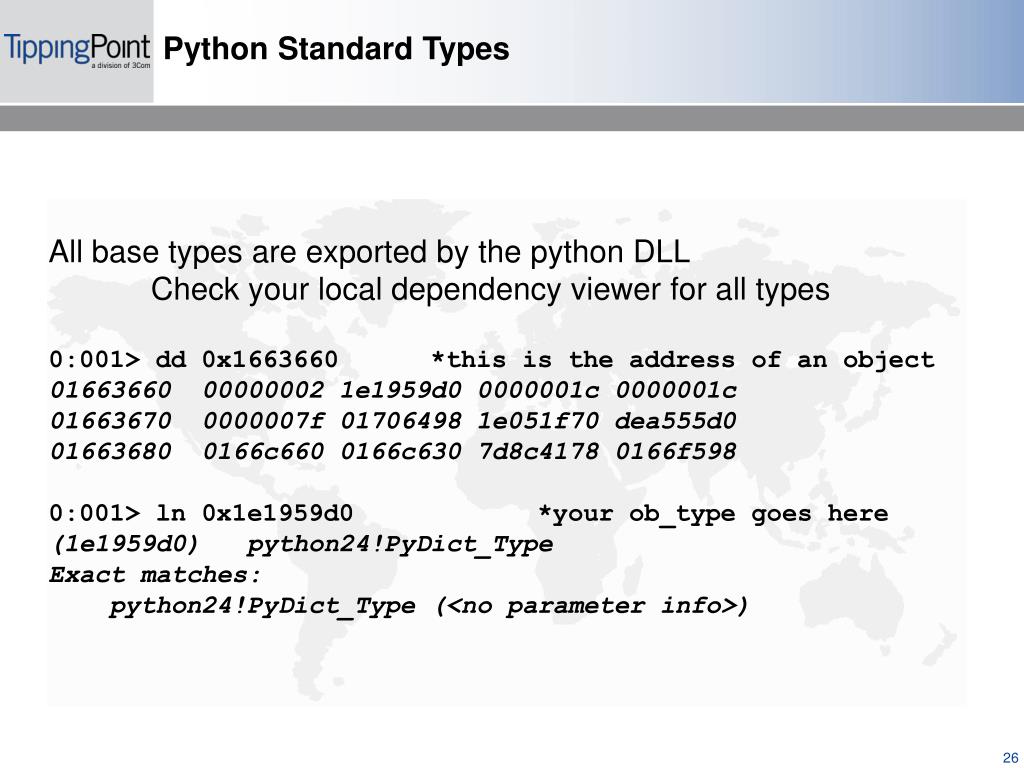Click 'Check your local dependency viewer for all types'
This screenshot has height=768, width=1024.
click(x=490, y=290)
